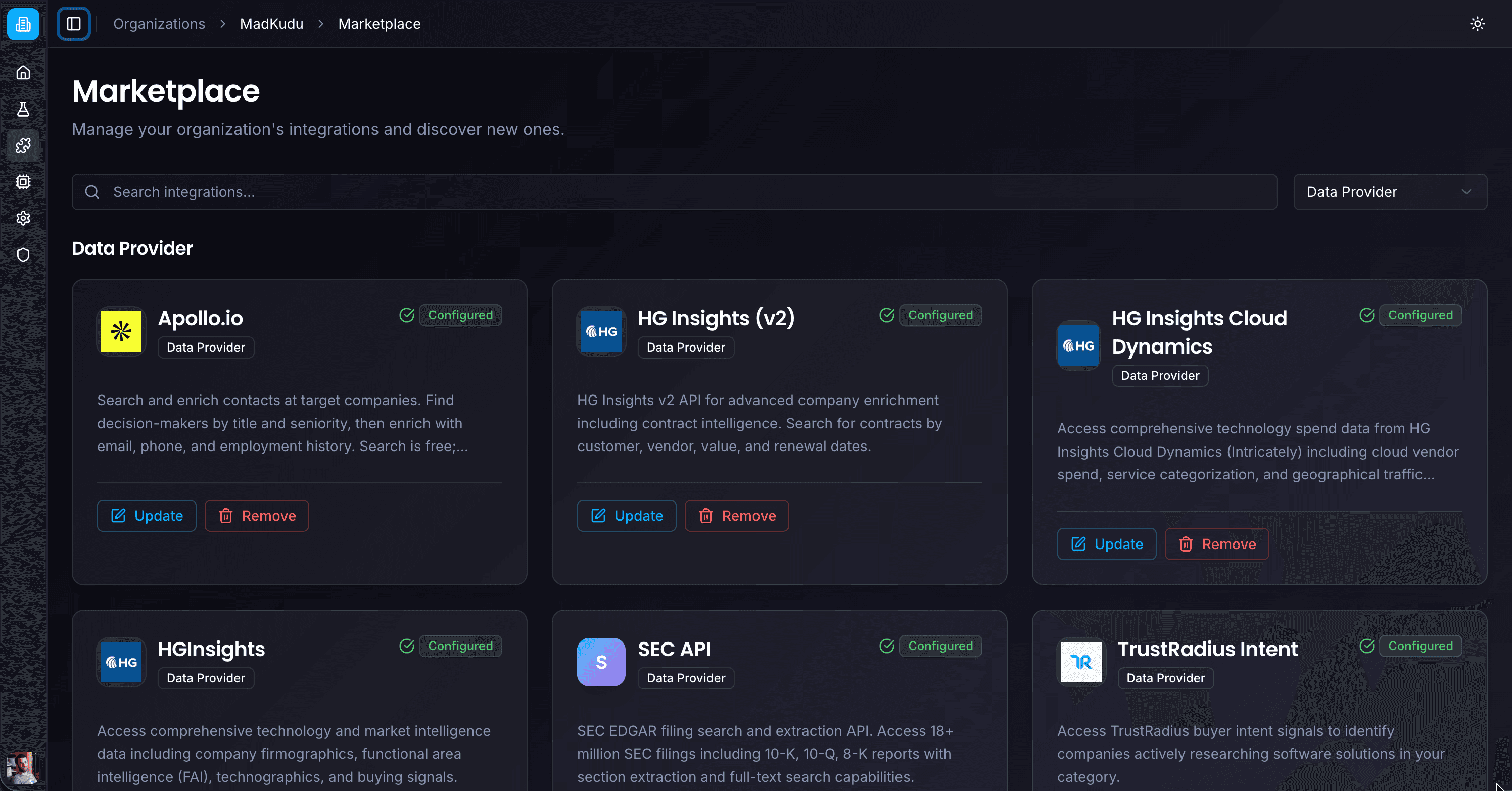Screen dimensions: 1512x791
Task: Click the SEC API card title
Action: click(x=674, y=649)
